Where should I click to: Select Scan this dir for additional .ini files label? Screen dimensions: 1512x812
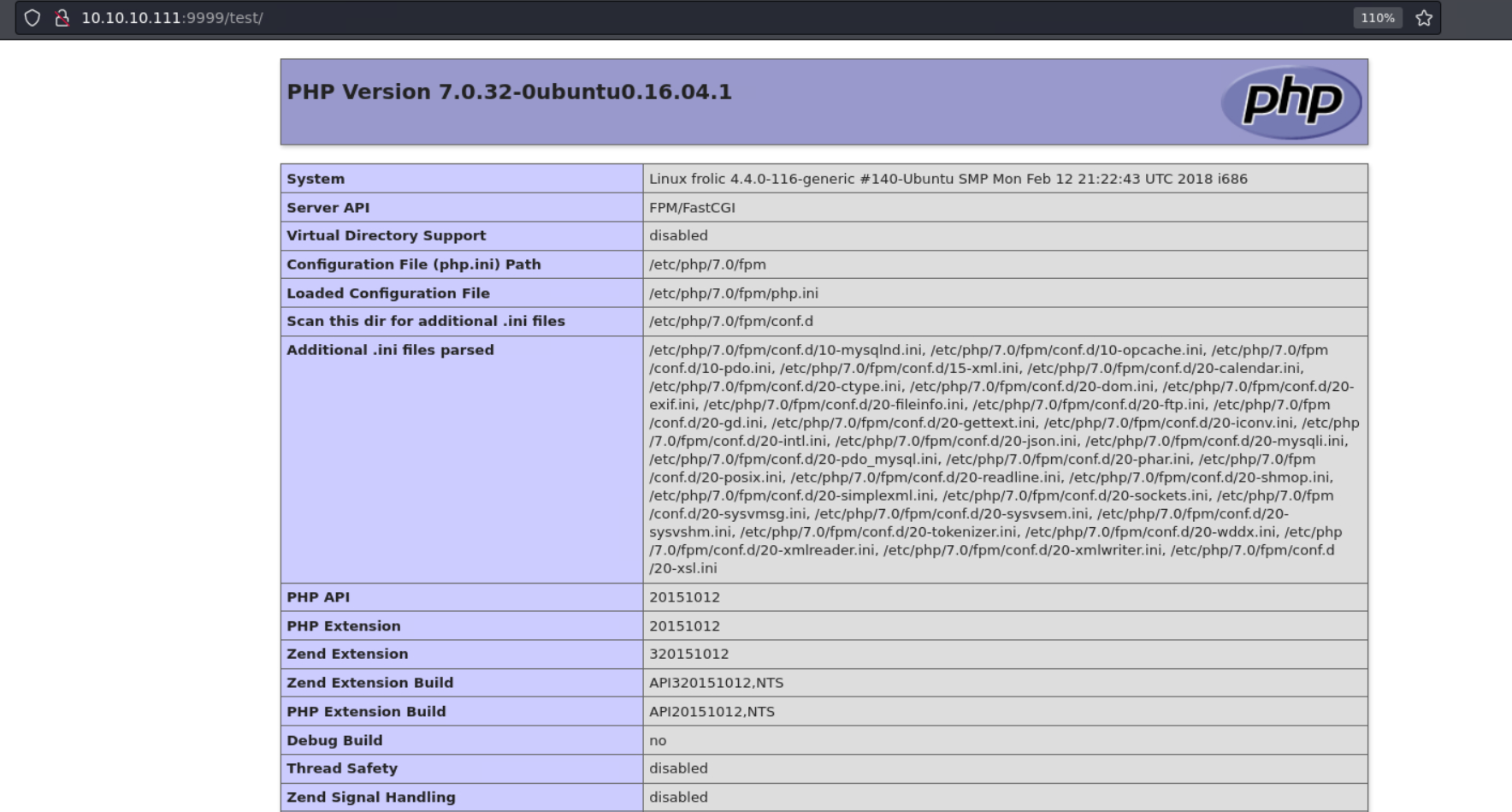pos(426,321)
